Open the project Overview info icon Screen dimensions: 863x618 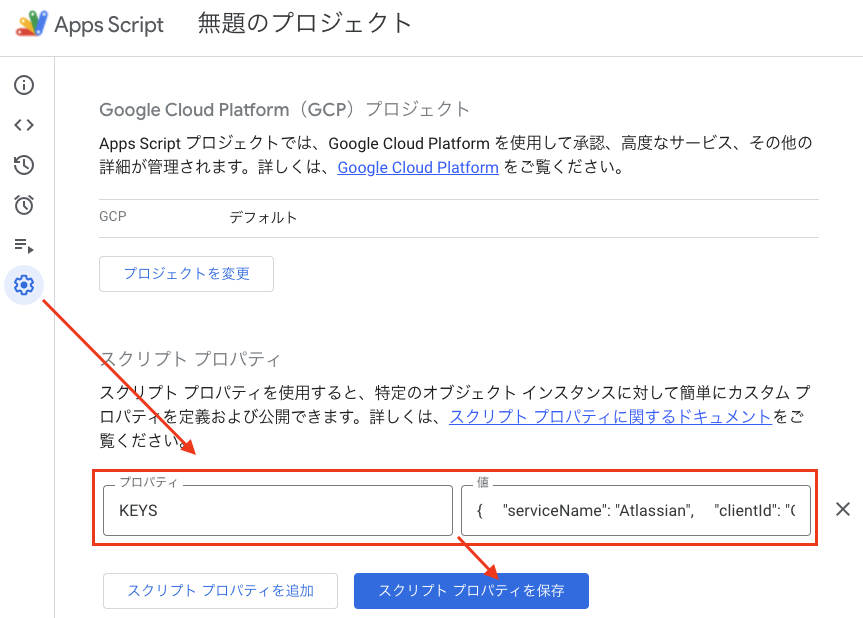click(25, 85)
